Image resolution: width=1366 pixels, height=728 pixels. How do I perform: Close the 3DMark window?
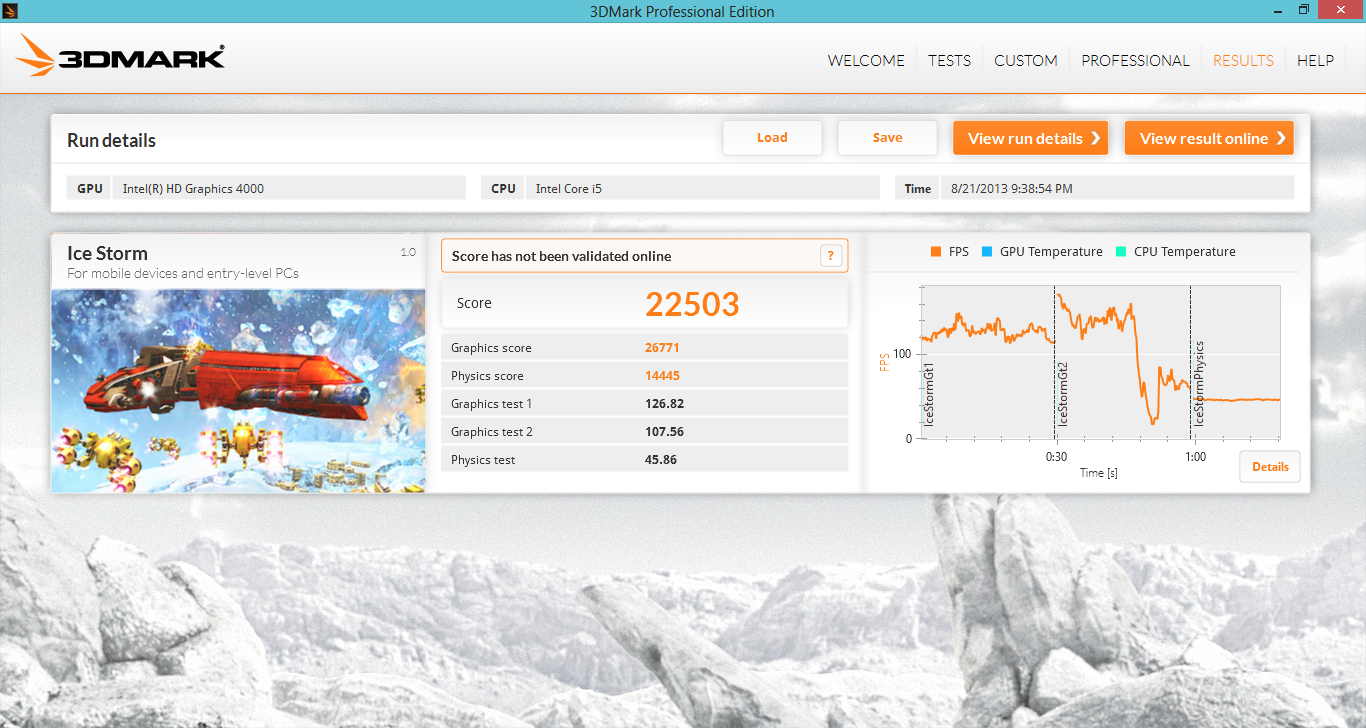coord(1342,9)
